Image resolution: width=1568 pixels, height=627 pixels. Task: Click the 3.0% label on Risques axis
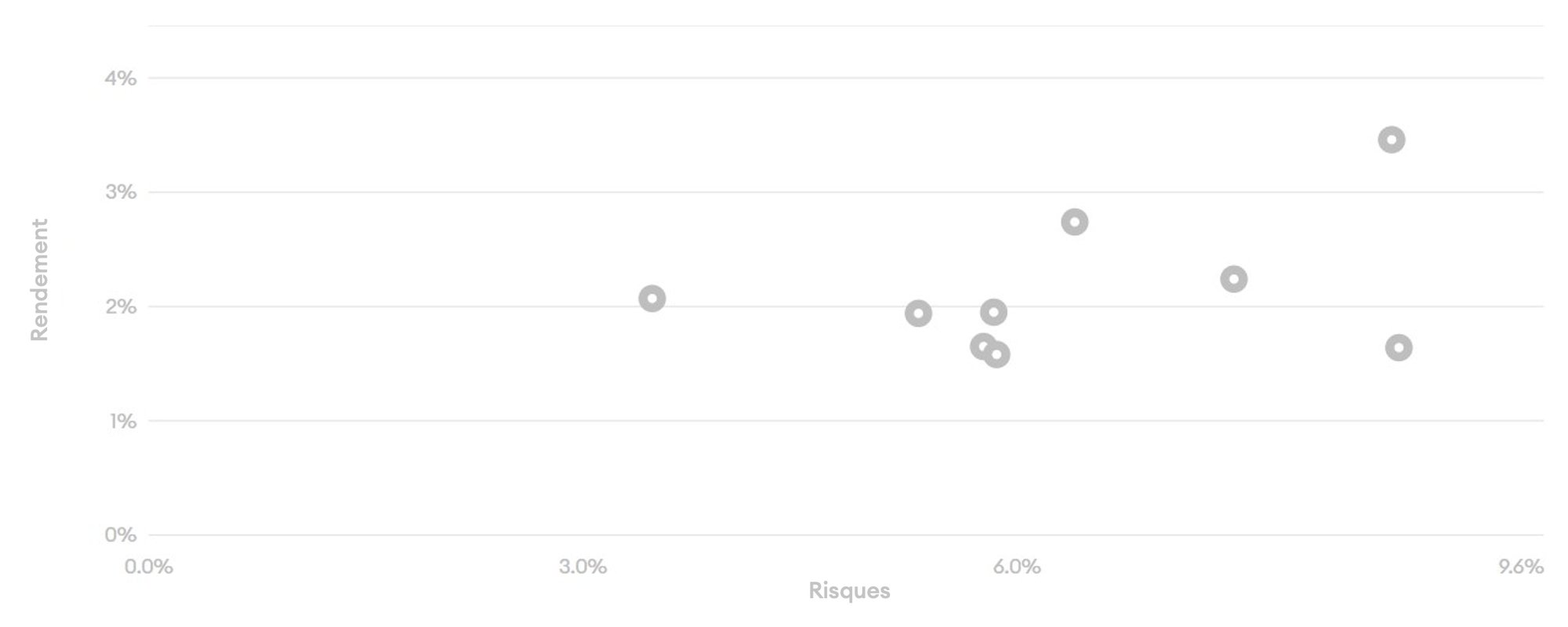click(583, 567)
